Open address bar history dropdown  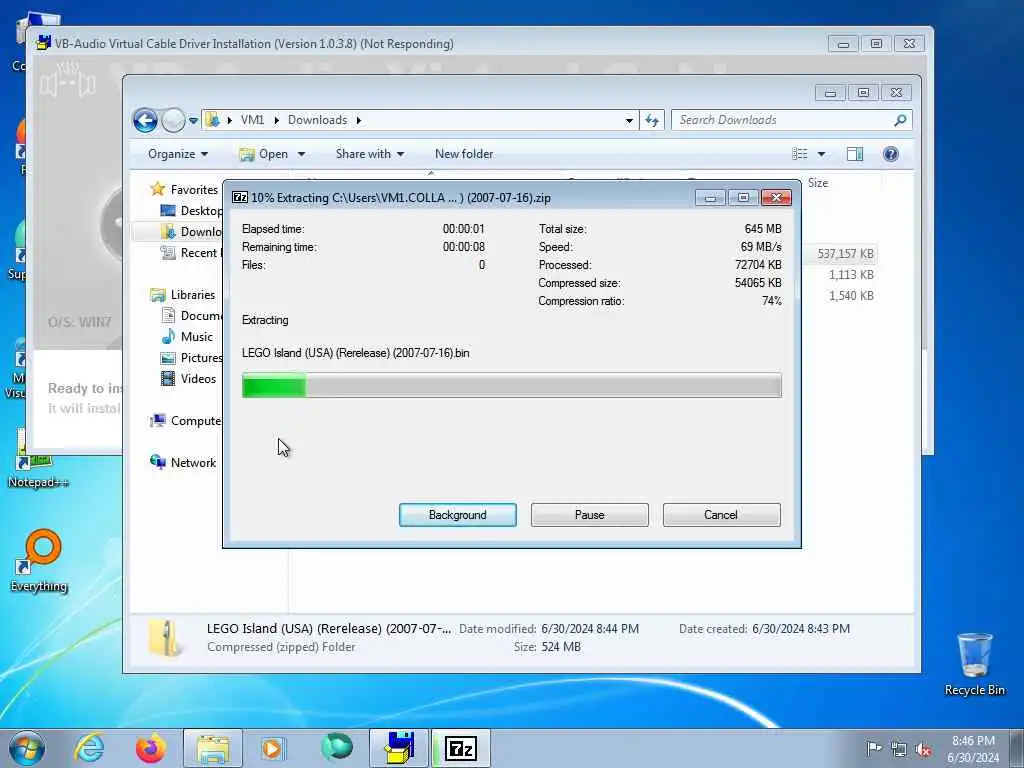point(629,120)
